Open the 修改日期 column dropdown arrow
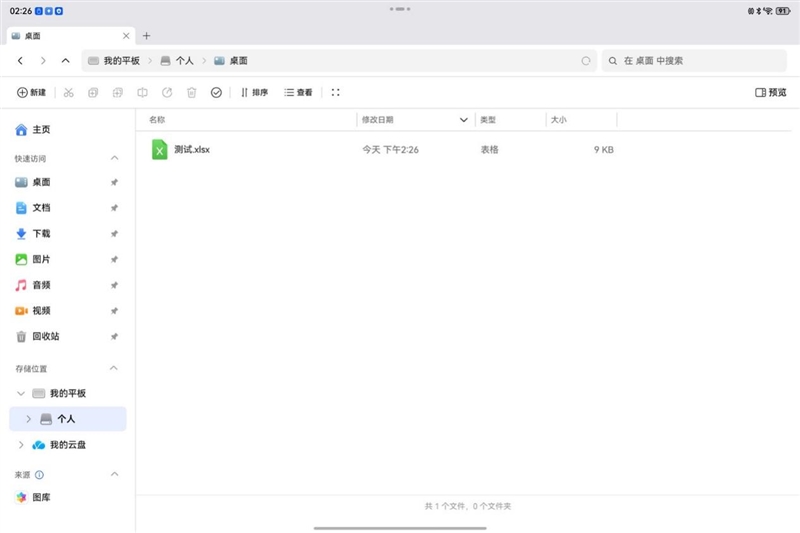The height and width of the screenshot is (533, 800). 463,120
